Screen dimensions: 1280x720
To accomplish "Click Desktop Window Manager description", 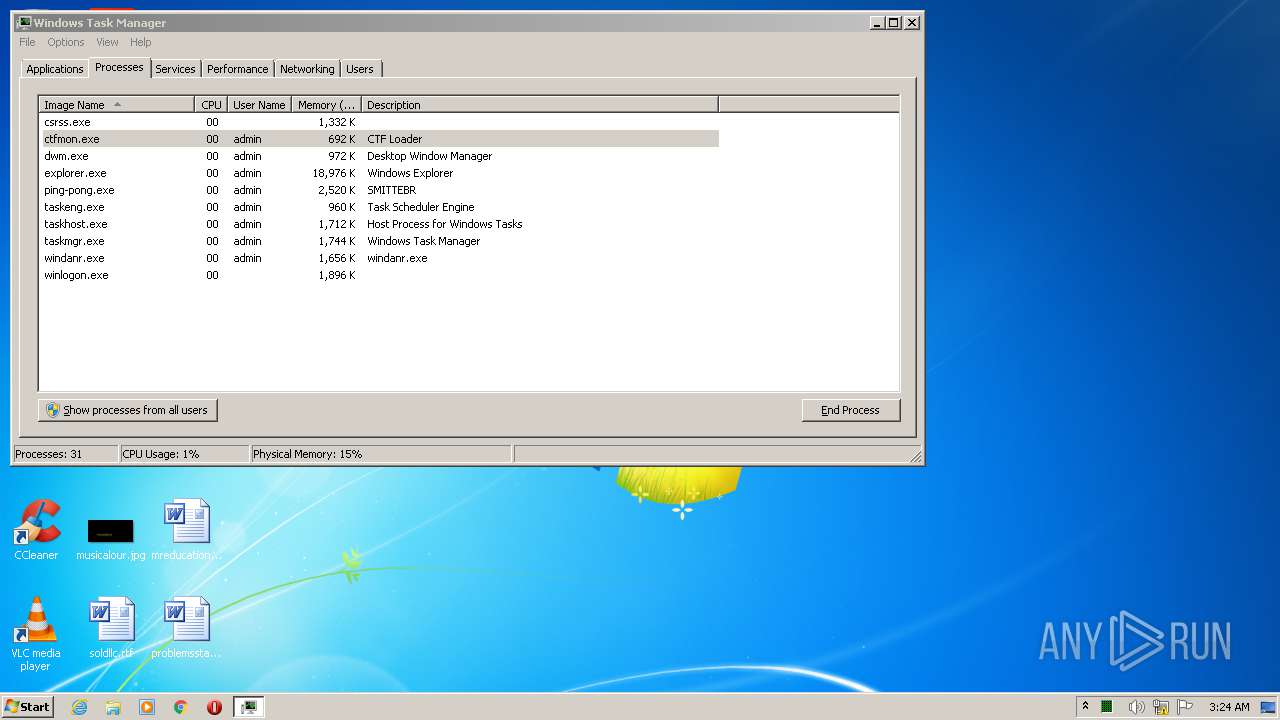I will tap(429, 156).
